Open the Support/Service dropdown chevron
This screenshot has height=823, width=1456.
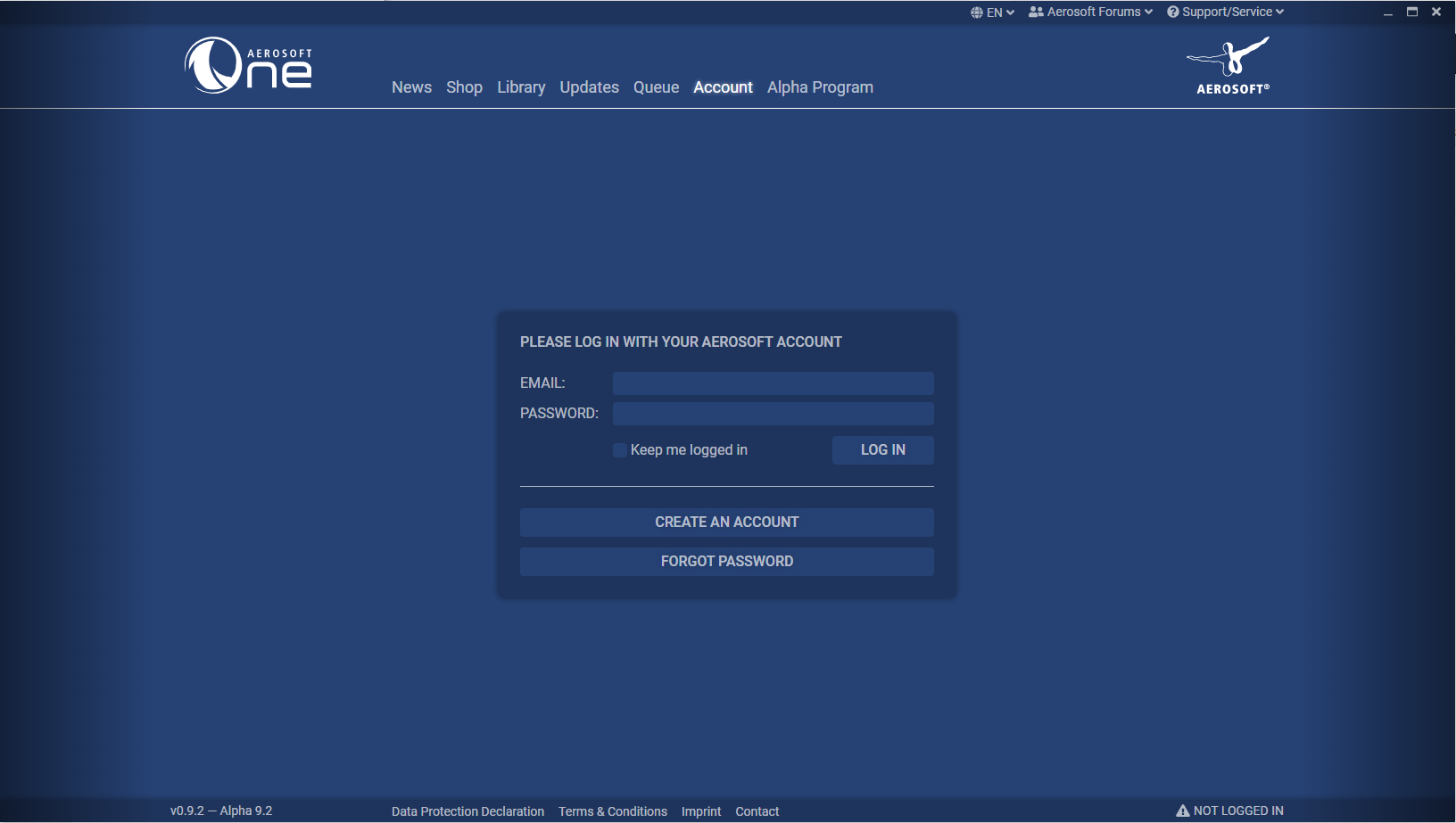pyautogui.click(x=1279, y=12)
